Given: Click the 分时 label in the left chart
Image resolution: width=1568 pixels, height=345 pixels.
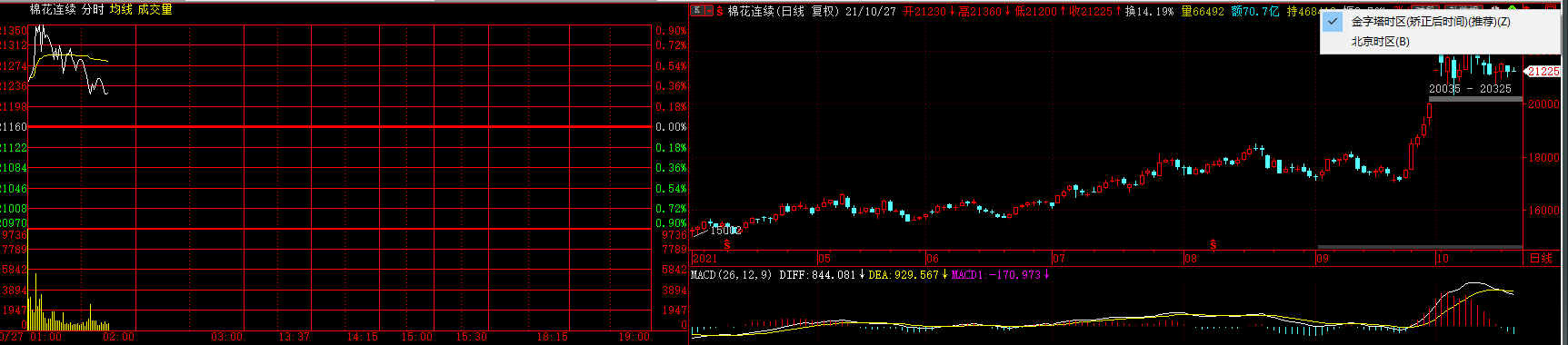Looking at the screenshot, I should [x=92, y=9].
